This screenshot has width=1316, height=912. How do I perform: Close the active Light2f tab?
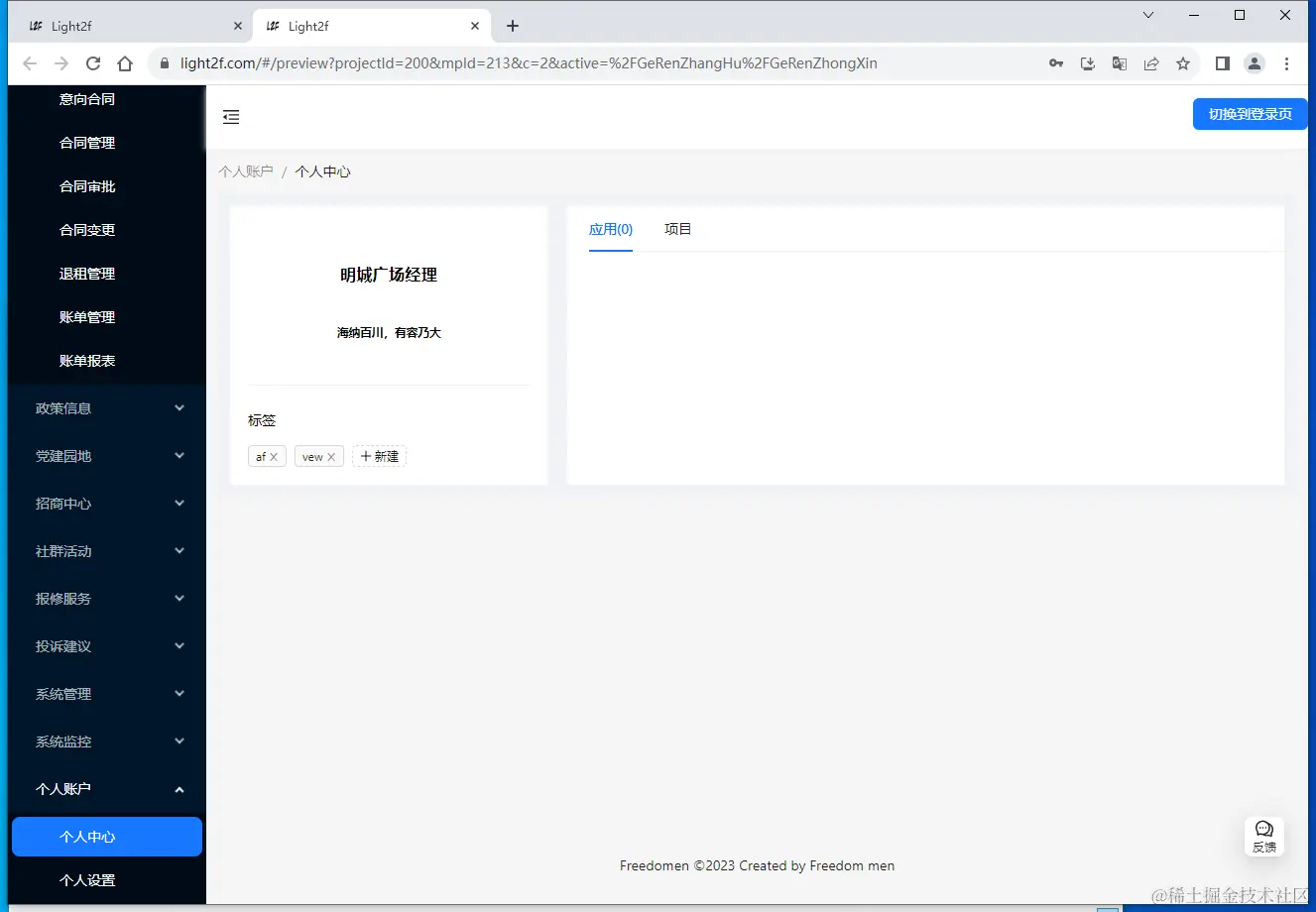475,27
